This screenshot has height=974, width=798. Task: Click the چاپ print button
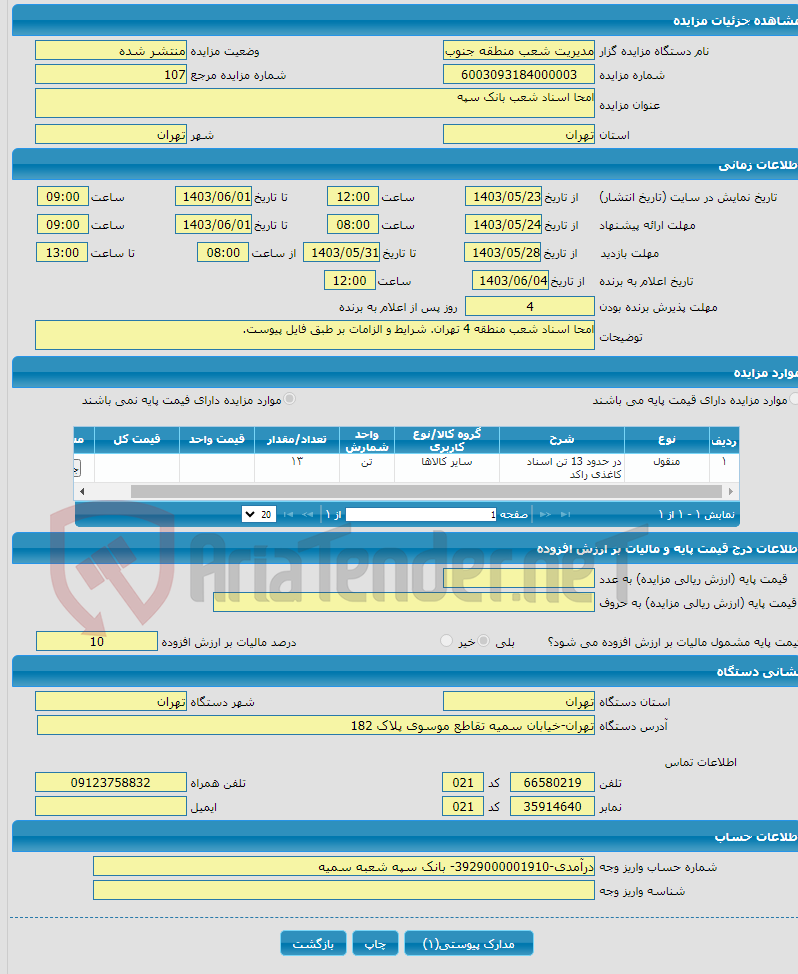(375, 944)
